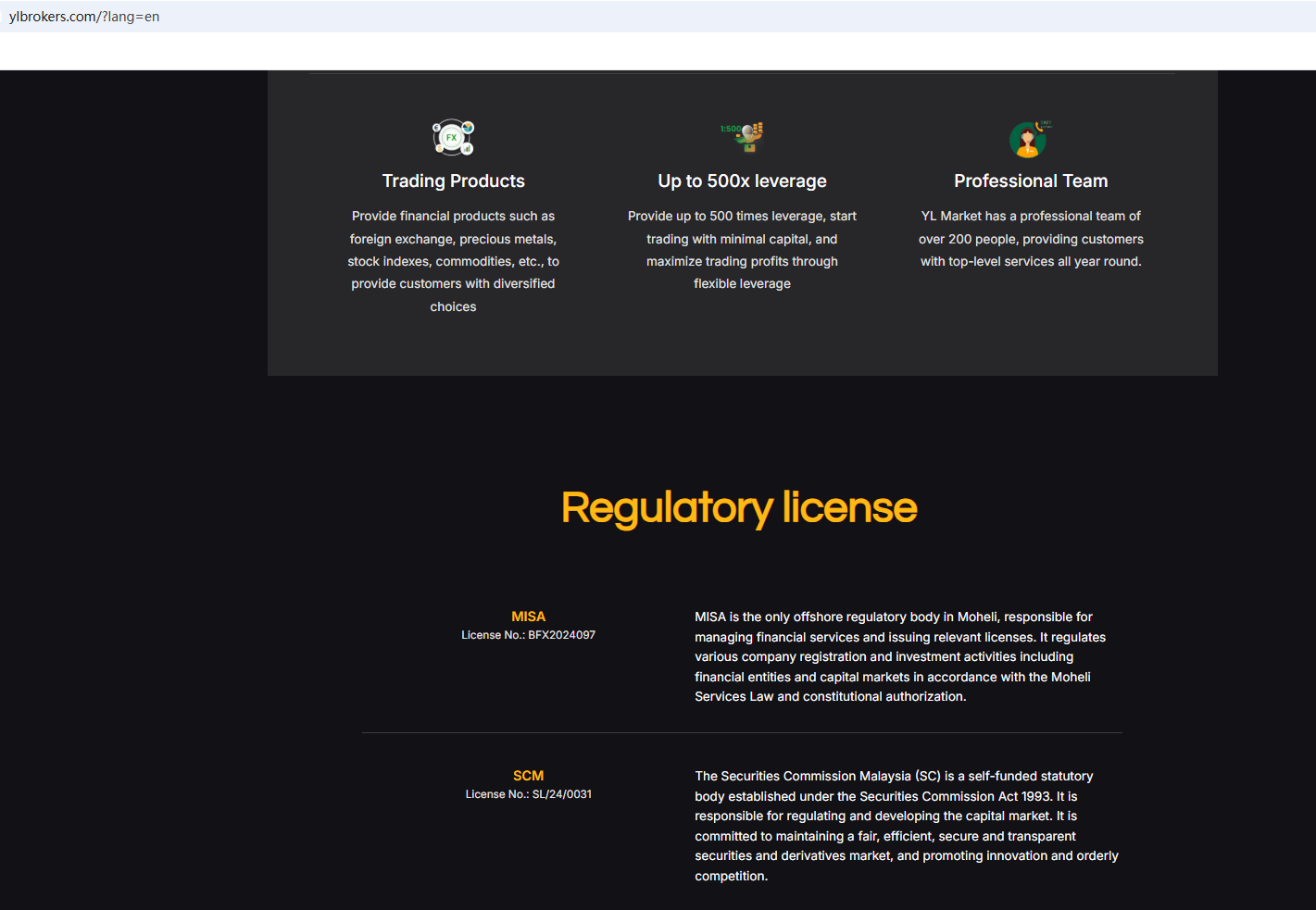Click the YL Market professional team paragraph
This screenshot has height=910, width=1316.
[x=1031, y=239]
